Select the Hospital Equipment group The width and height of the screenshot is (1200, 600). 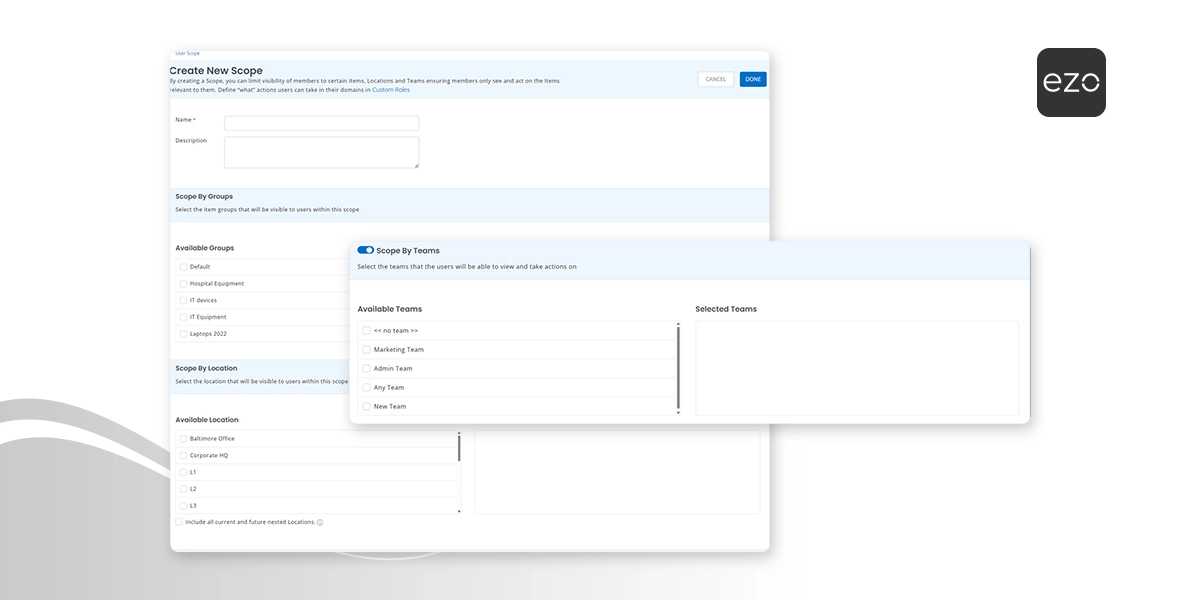(x=184, y=283)
